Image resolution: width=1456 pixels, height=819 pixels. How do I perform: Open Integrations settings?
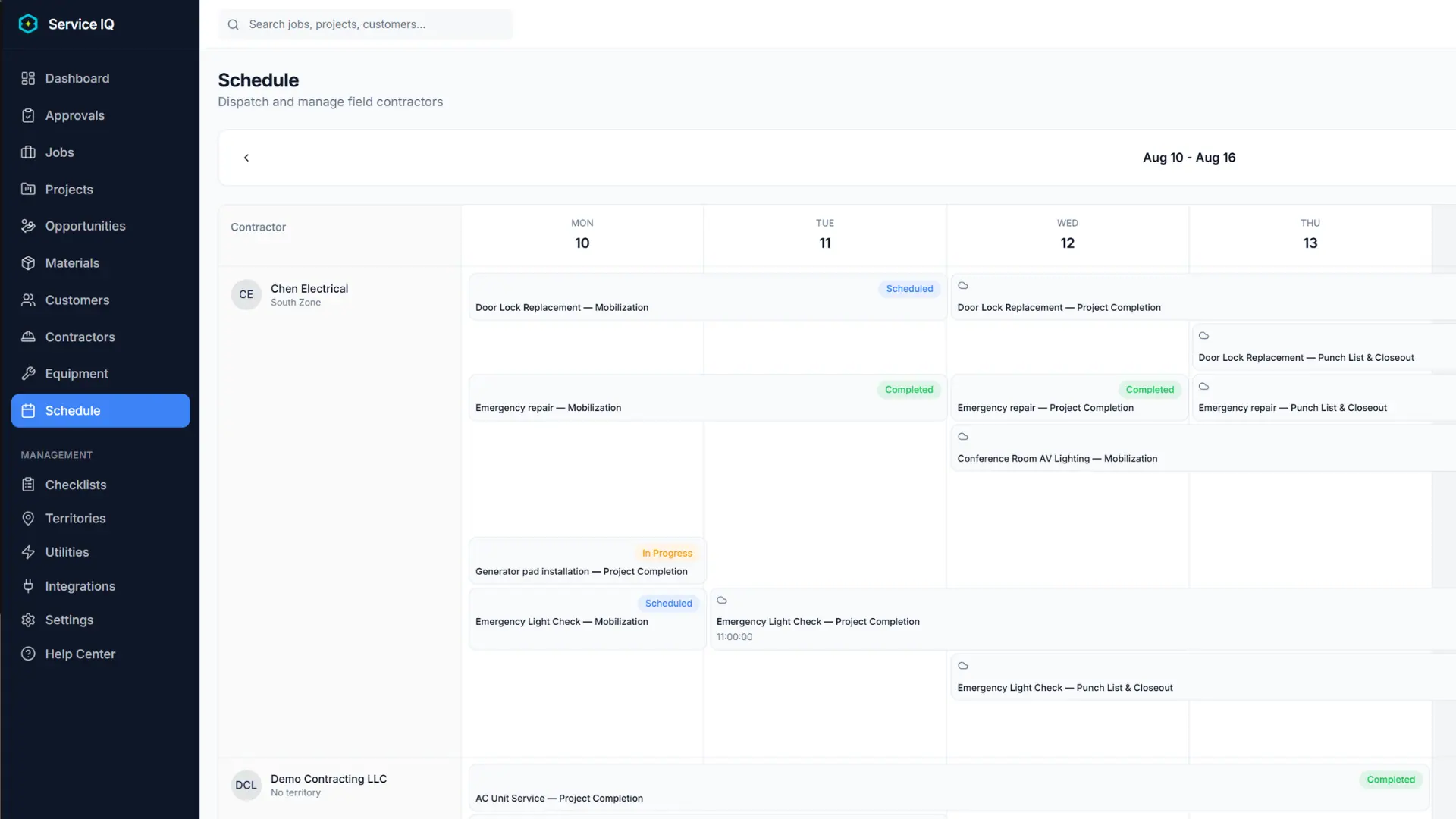point(100,586)
